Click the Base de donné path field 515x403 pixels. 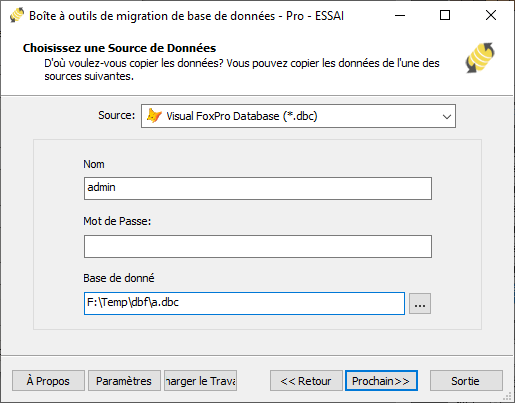pos(244,303)
